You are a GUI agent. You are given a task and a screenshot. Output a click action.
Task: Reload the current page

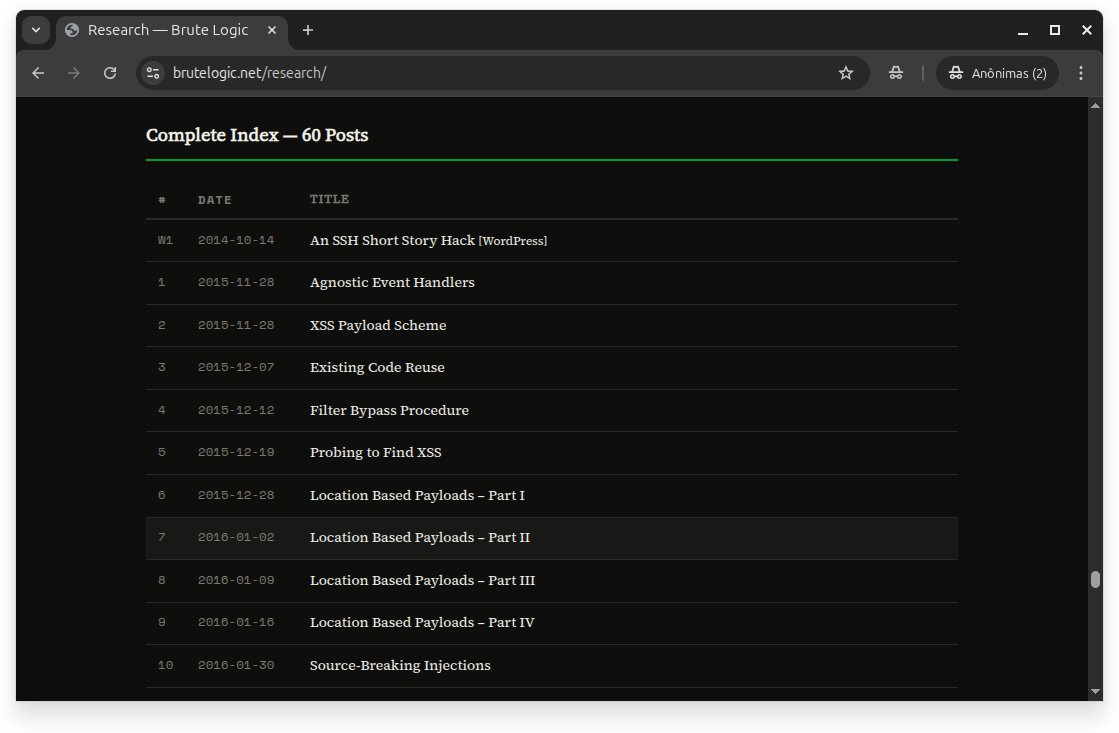110,73
